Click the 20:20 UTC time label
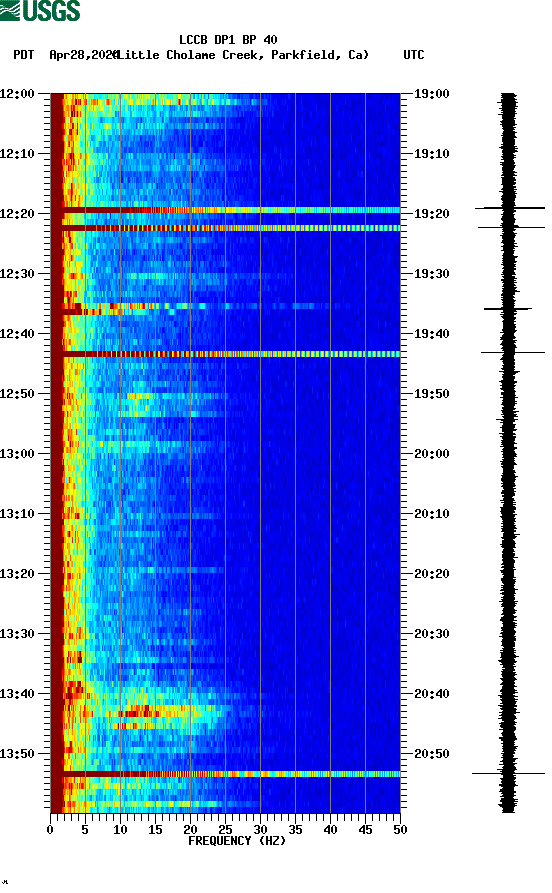552x893 pixels. tap(431, 574)
